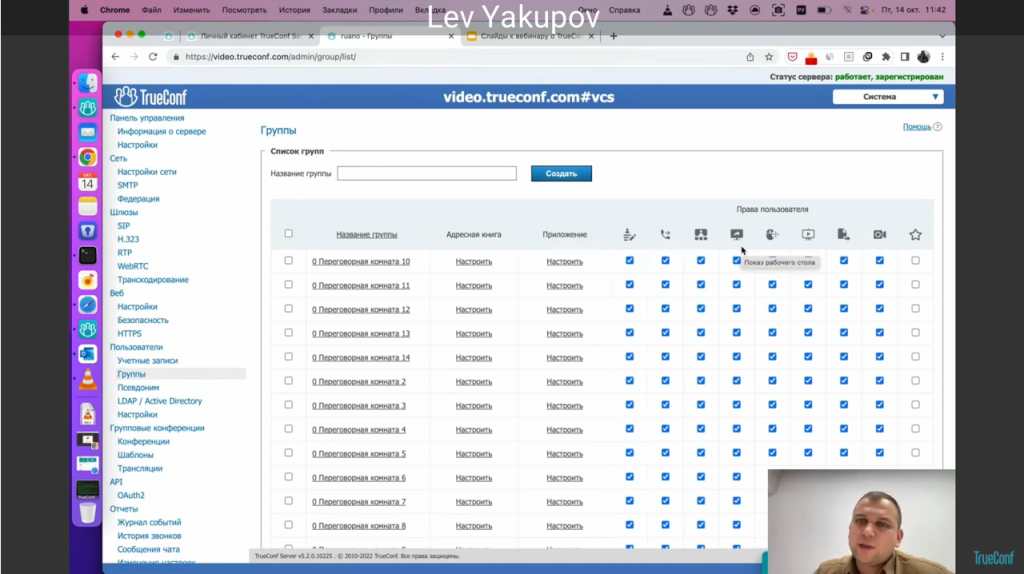Reload the page in Chrome
Screen dimensions: 1024x574
coord(153,57)
